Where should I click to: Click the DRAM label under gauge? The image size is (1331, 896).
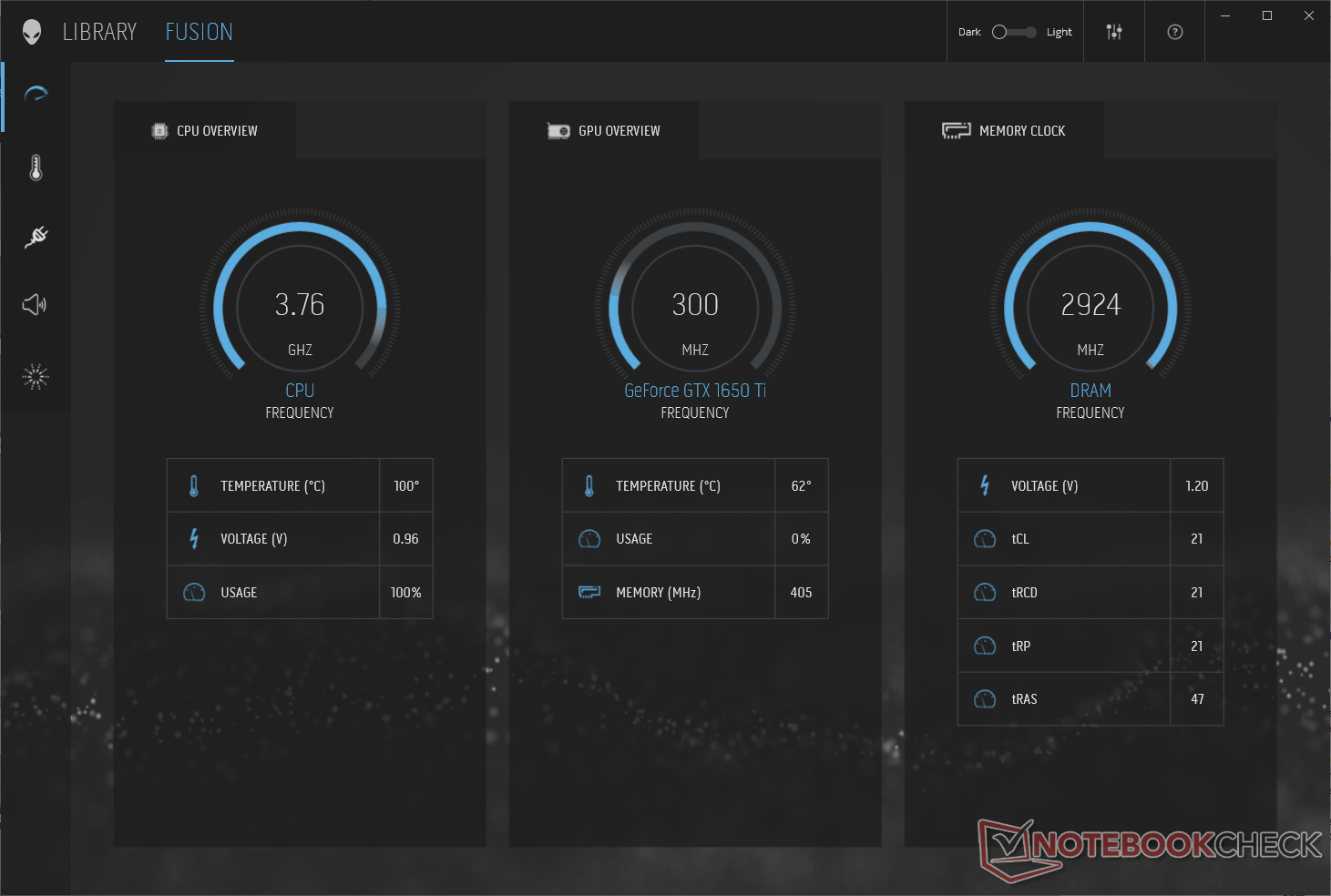click(1090, 391)
